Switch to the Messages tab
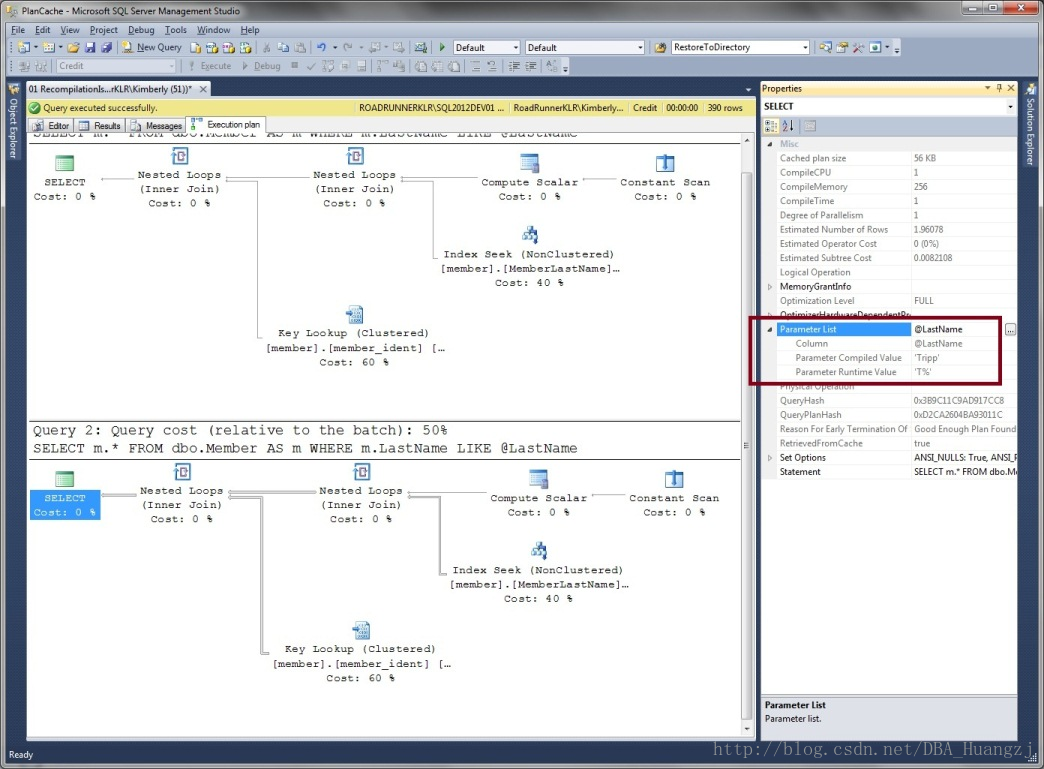The height and width of the screenshot is (769, 1044). [x=156, y=126]
